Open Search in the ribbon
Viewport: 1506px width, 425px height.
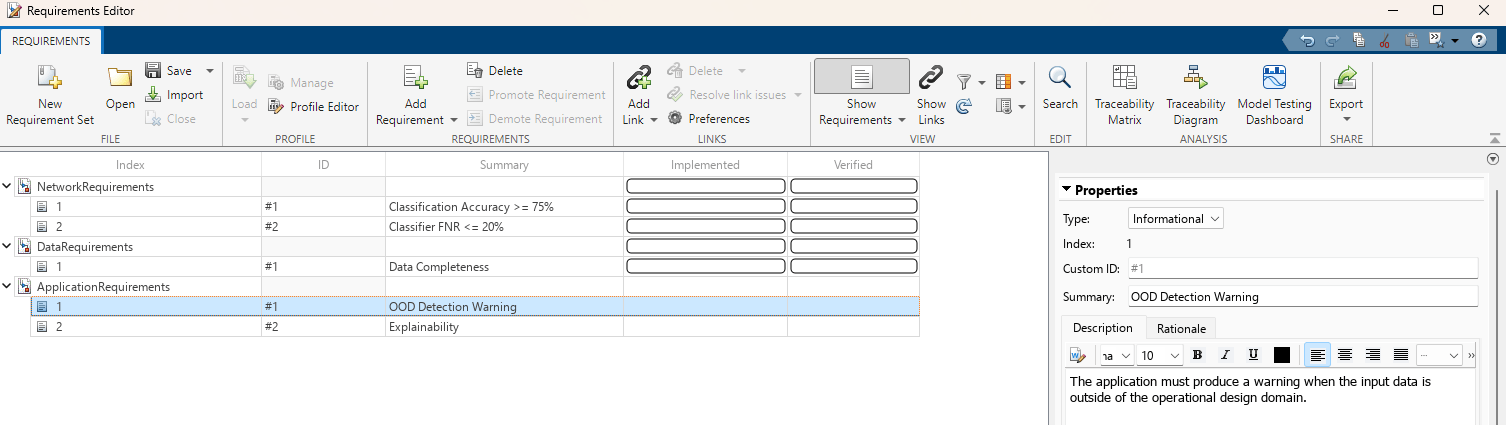point(1060,88)
